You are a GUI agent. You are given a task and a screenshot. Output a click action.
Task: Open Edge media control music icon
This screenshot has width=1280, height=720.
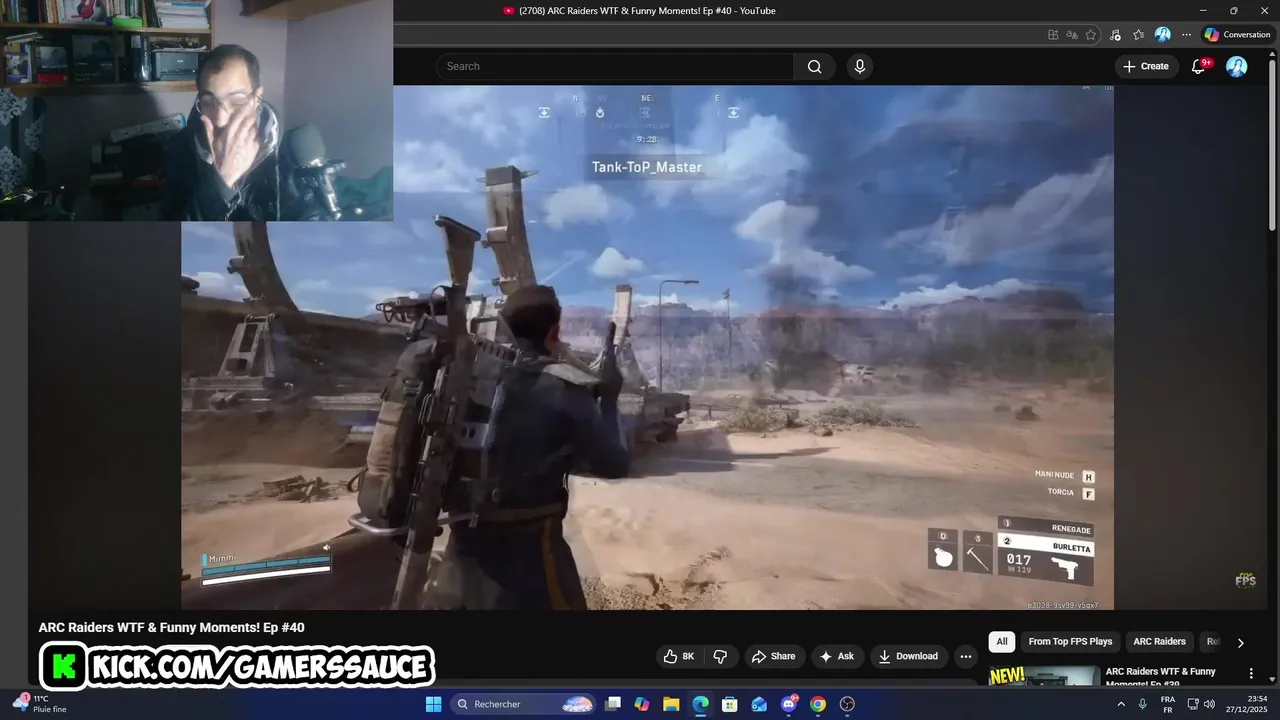(x=1115, y=35)
